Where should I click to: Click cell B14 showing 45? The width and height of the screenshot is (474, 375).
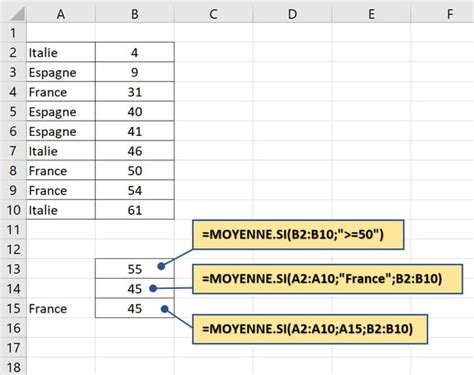click(x=135, y=288)
